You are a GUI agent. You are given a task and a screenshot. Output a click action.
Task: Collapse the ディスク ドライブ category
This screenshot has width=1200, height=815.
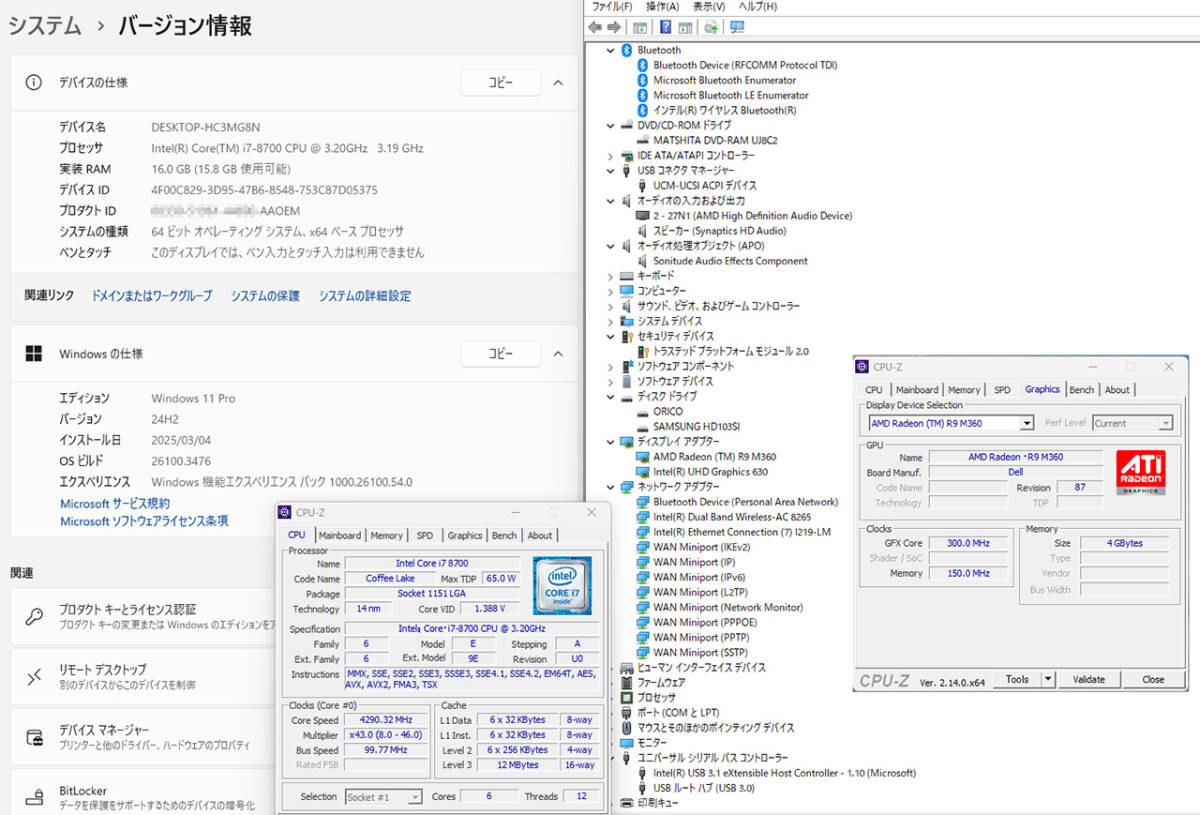click(x=611, y=396)
